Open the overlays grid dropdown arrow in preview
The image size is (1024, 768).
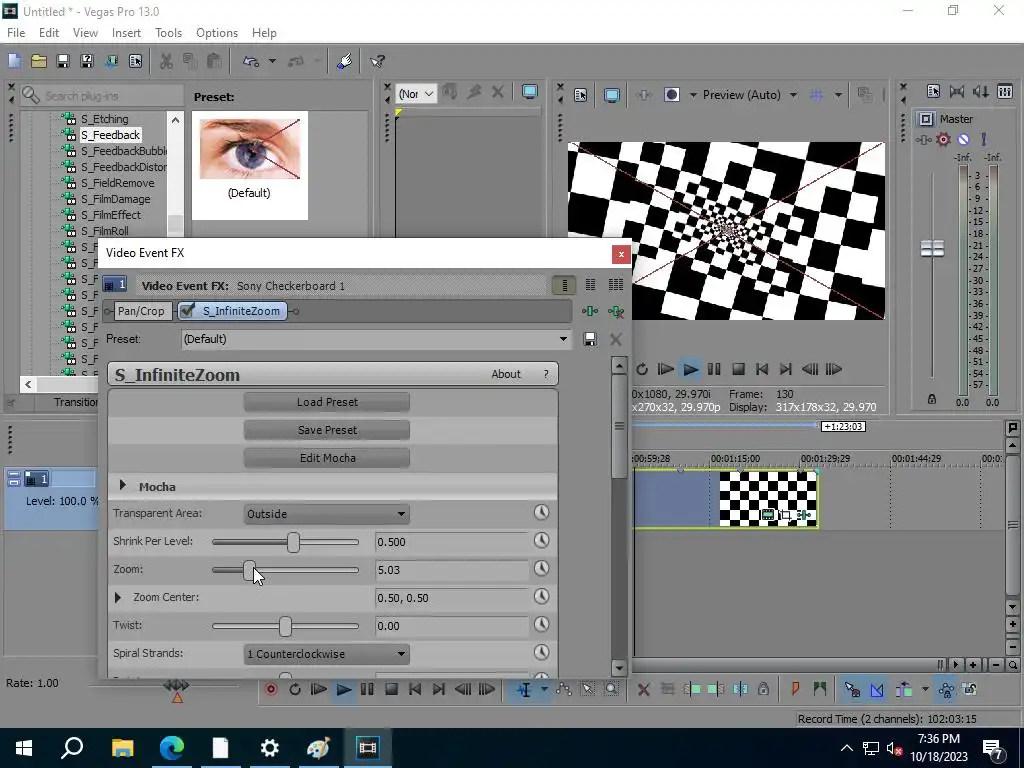(838, 95)
